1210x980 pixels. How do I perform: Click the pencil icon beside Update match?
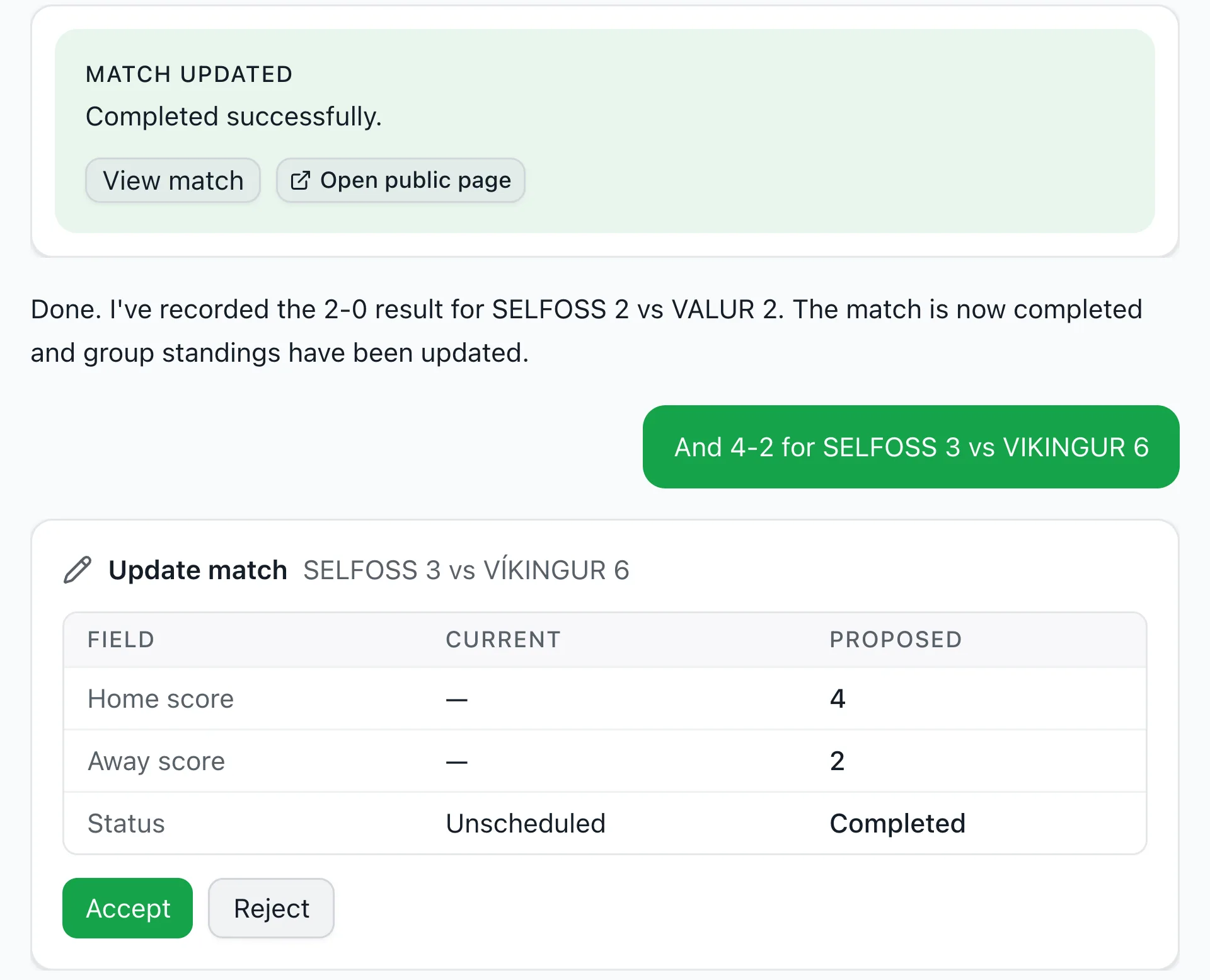(78, 570)
